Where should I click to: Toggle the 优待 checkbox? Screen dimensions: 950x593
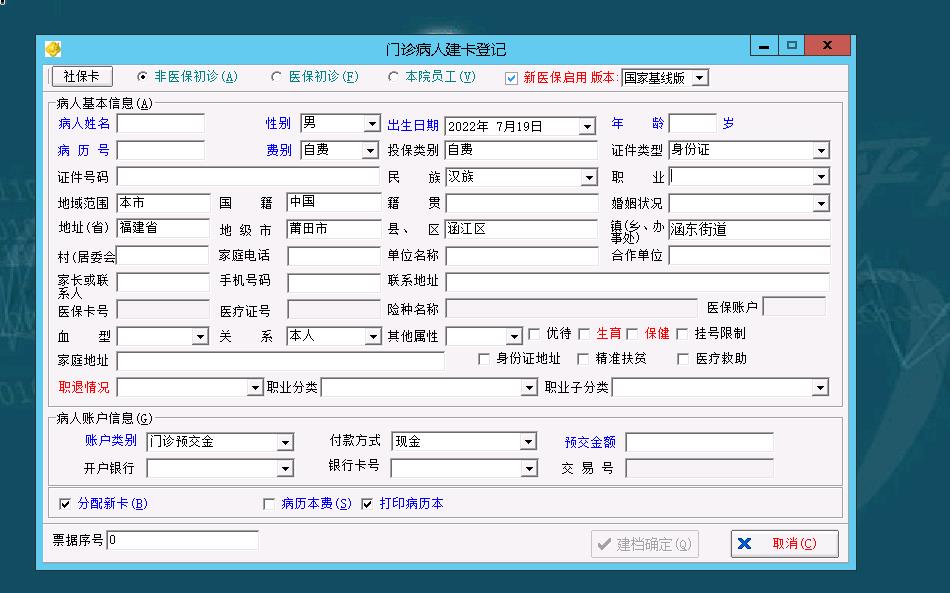[534, 334]
